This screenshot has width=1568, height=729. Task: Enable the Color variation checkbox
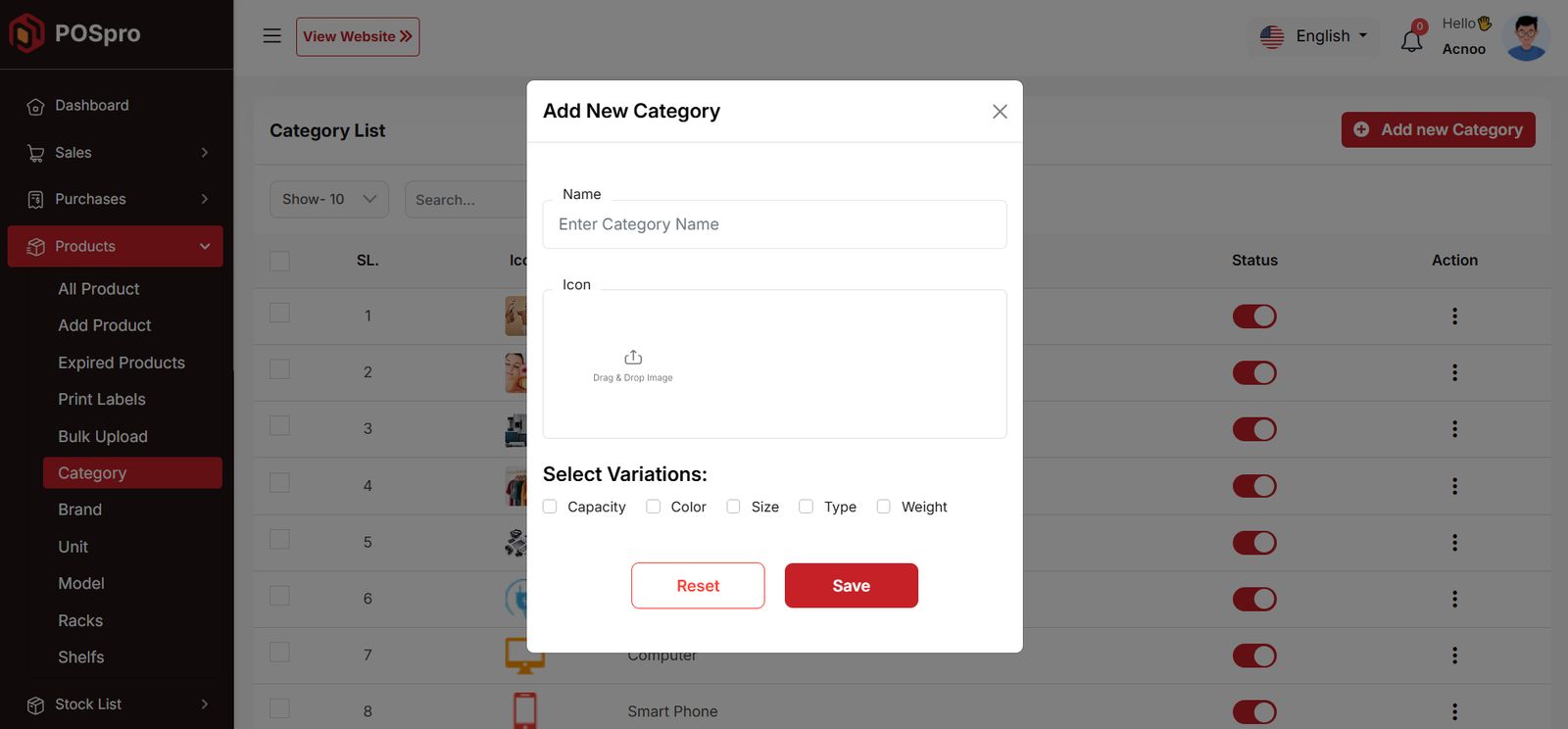click(x=654, y=507)
